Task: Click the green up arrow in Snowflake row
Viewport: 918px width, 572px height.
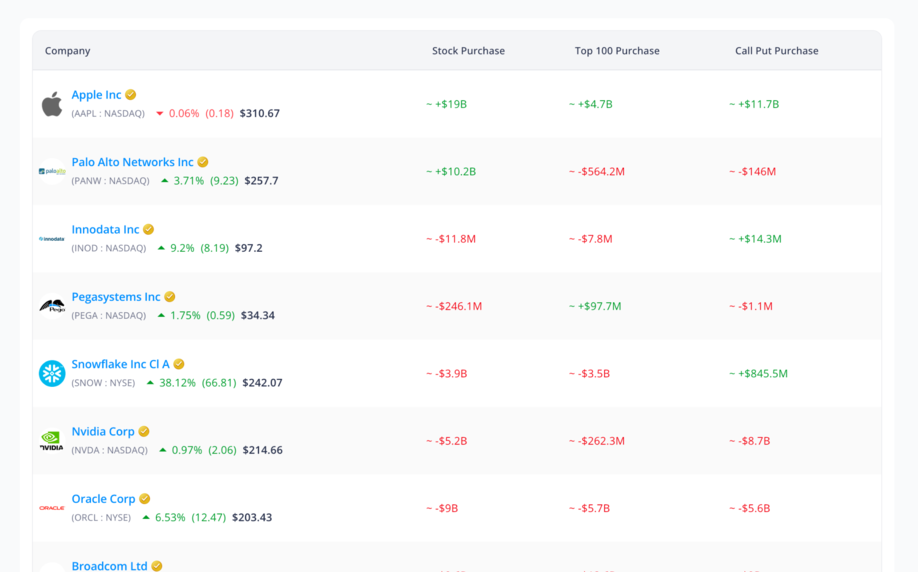Action: [150, 382]
